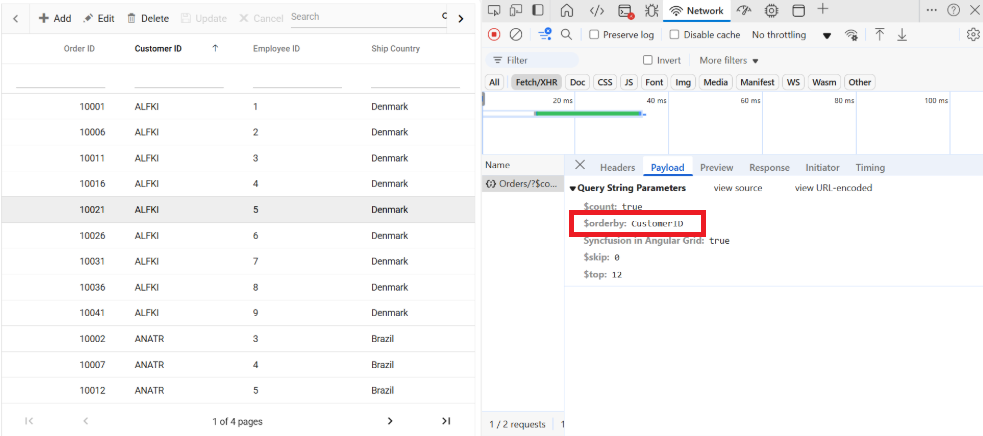Stop recording network log red button
The image size is (983, 436).
495,35
